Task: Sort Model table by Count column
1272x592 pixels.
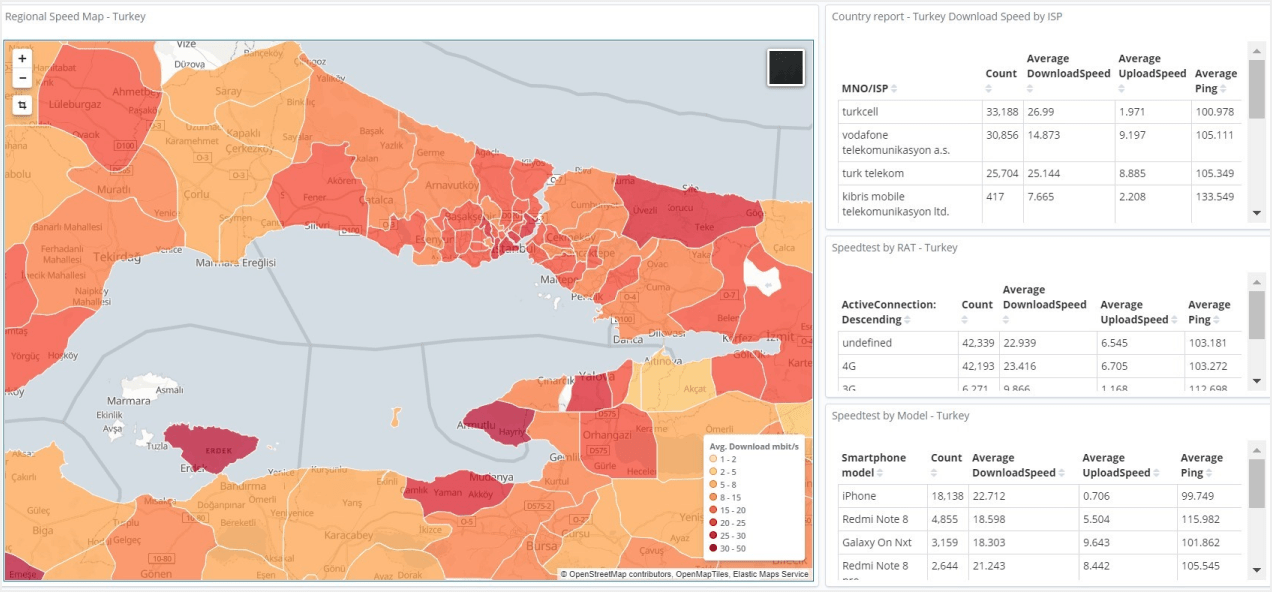Action: (x=935, y=473)
